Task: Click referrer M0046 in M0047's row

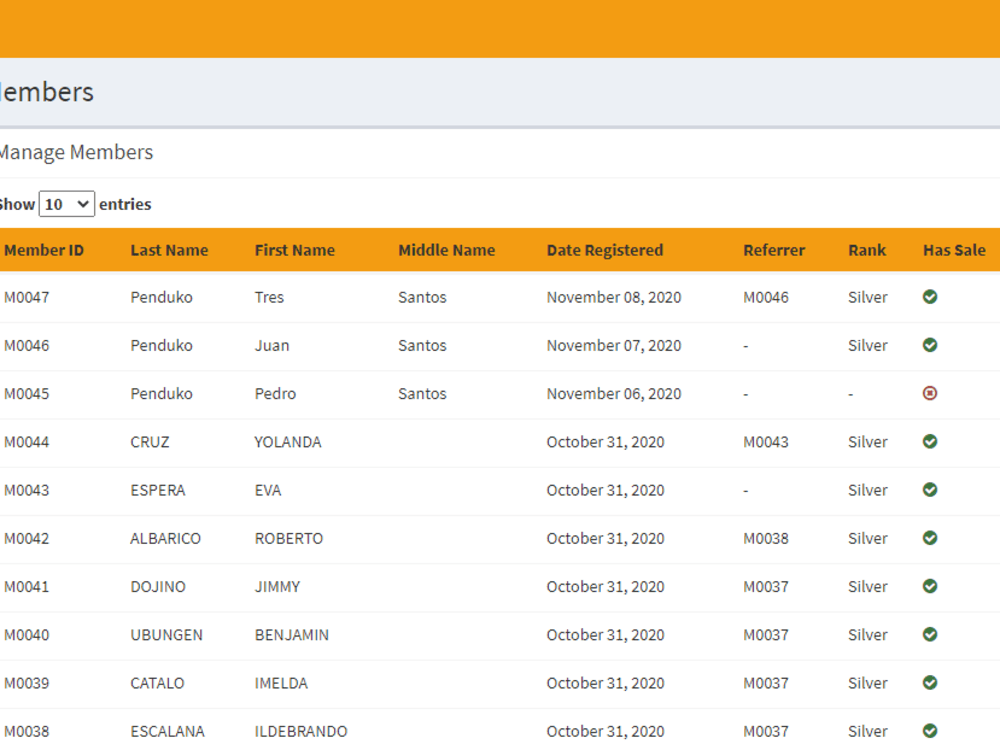Action: click(x=766, y=297)
